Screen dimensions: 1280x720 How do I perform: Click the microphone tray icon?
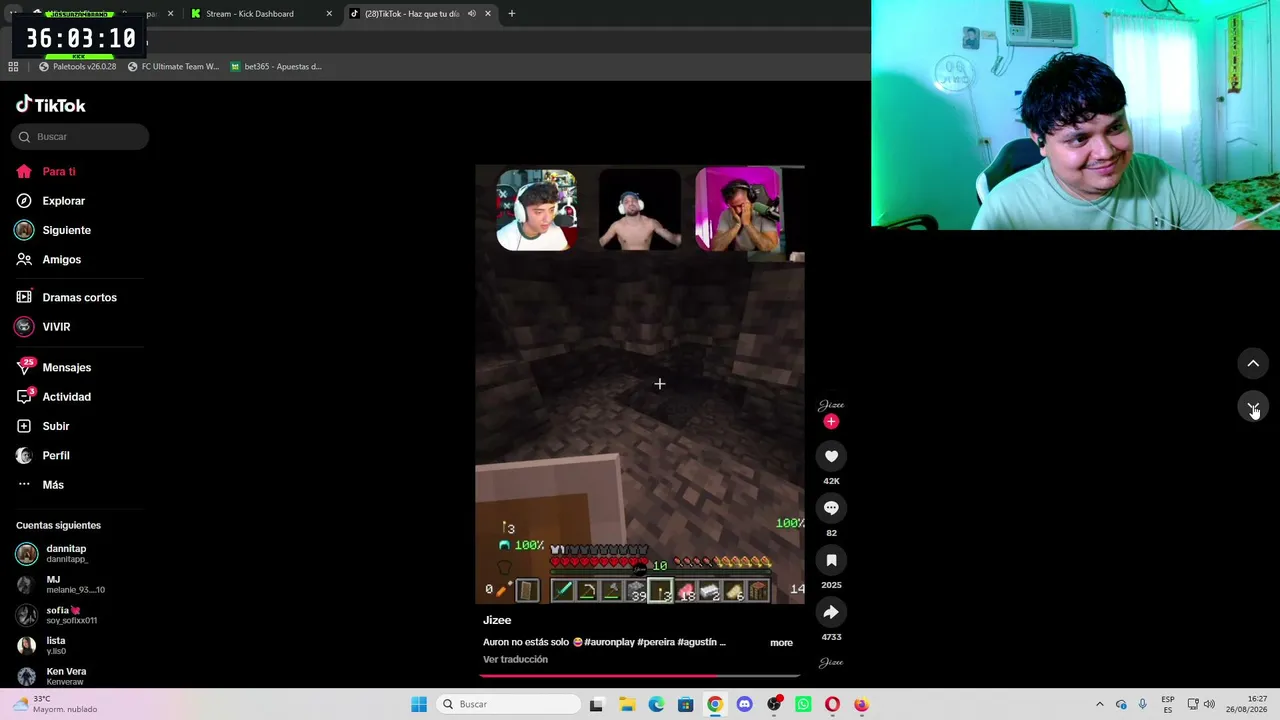tap(1143, 705)
